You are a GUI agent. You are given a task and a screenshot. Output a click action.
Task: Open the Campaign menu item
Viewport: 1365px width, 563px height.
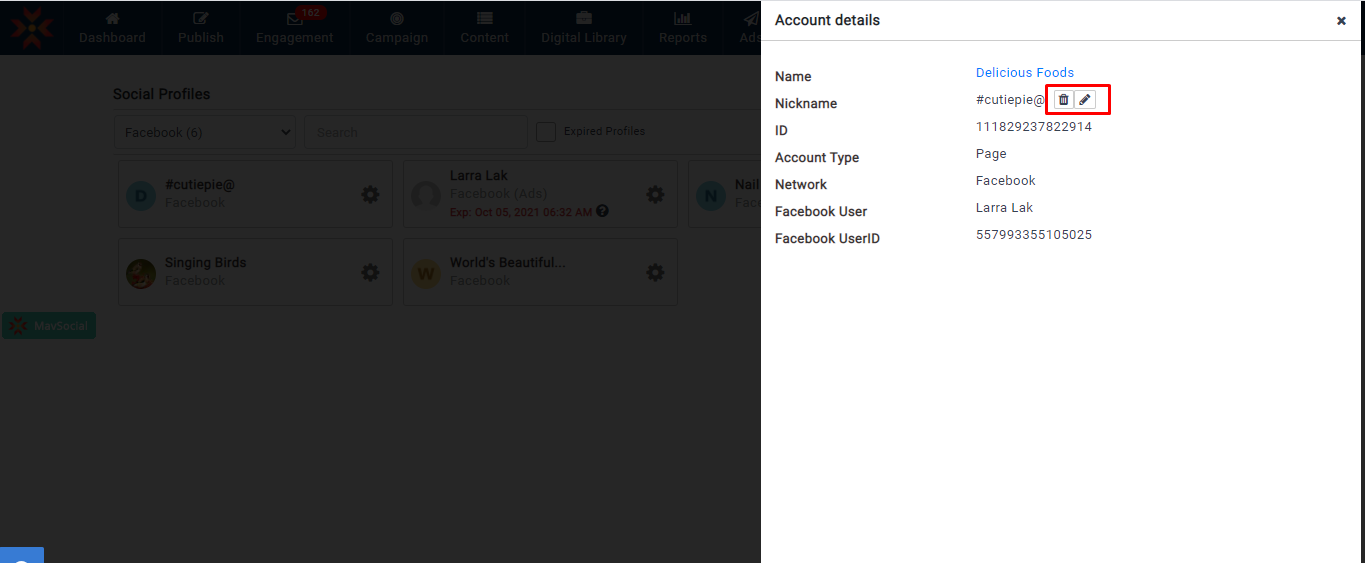click(397, 28)
